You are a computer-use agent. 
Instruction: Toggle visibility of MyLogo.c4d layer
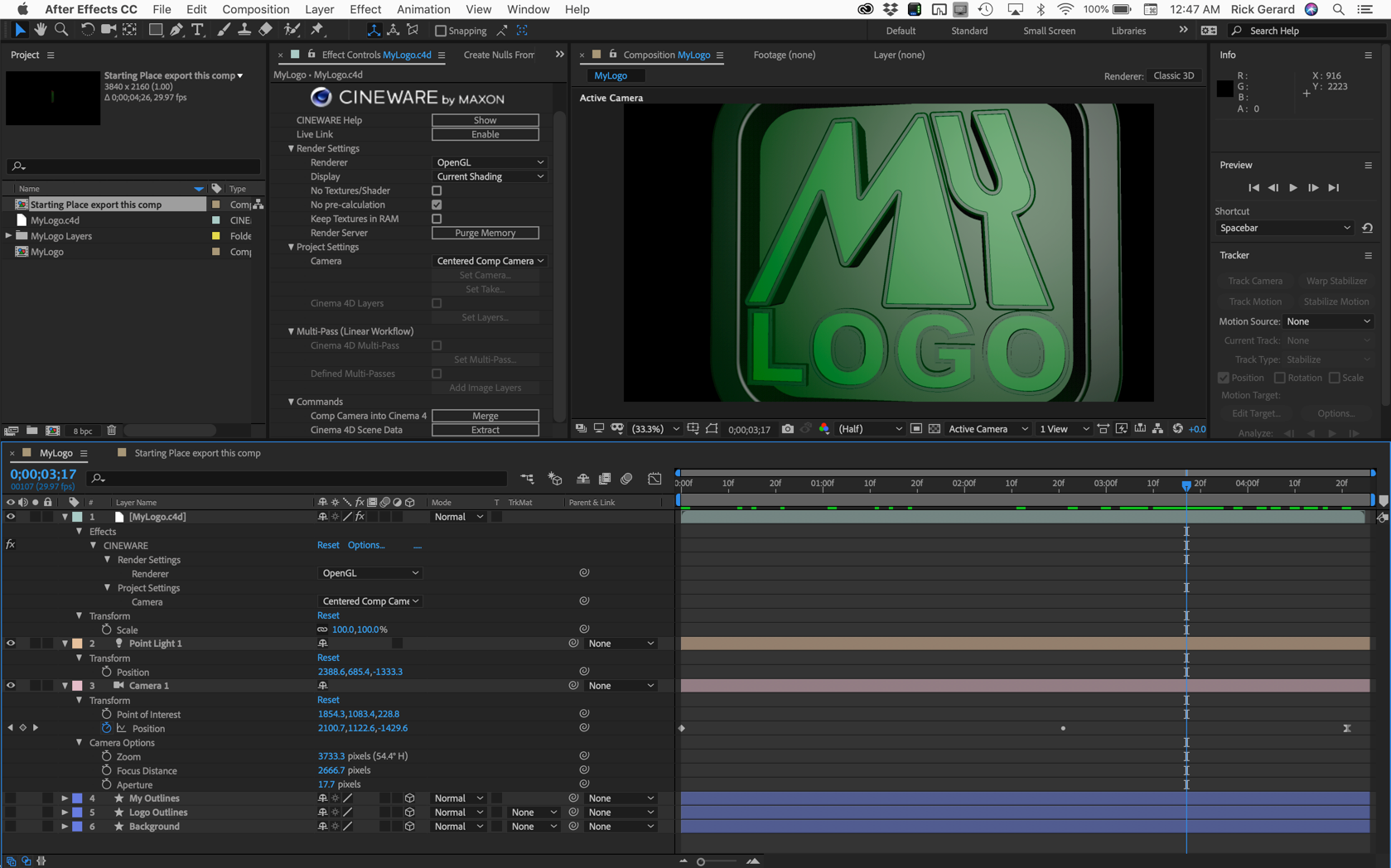coord(11,517)
